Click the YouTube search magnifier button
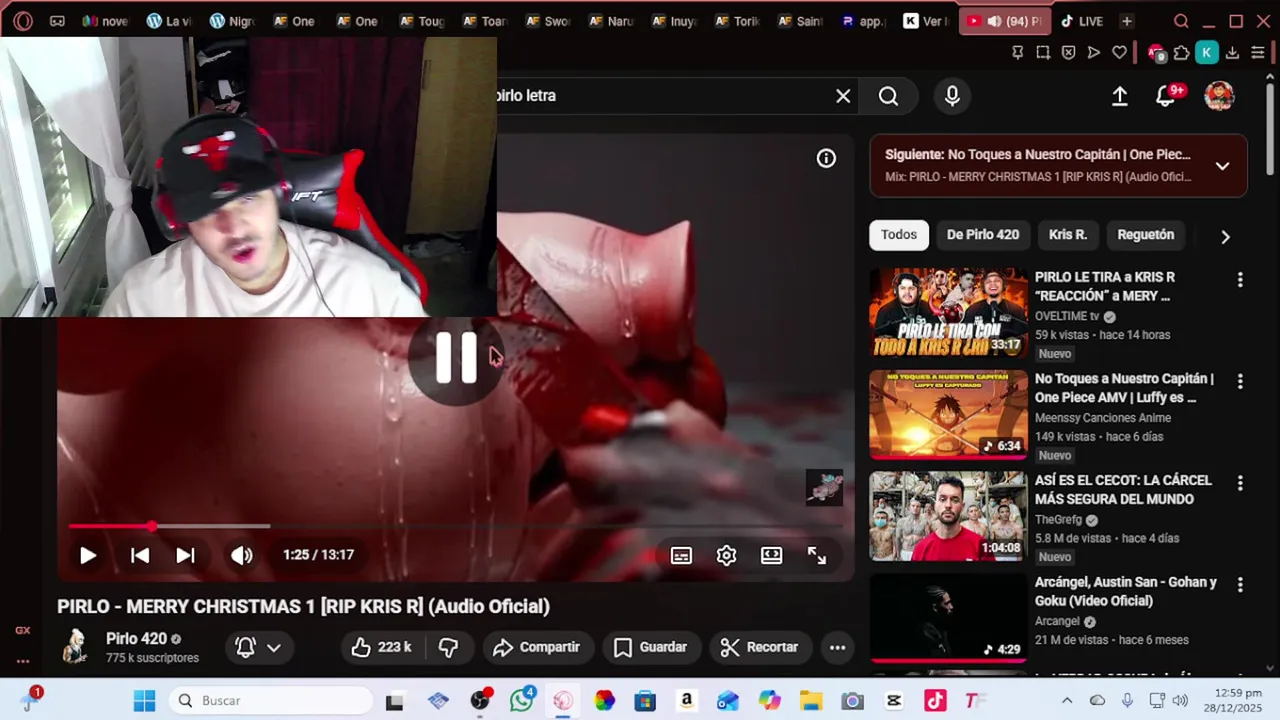 click(x=888, y=96)
